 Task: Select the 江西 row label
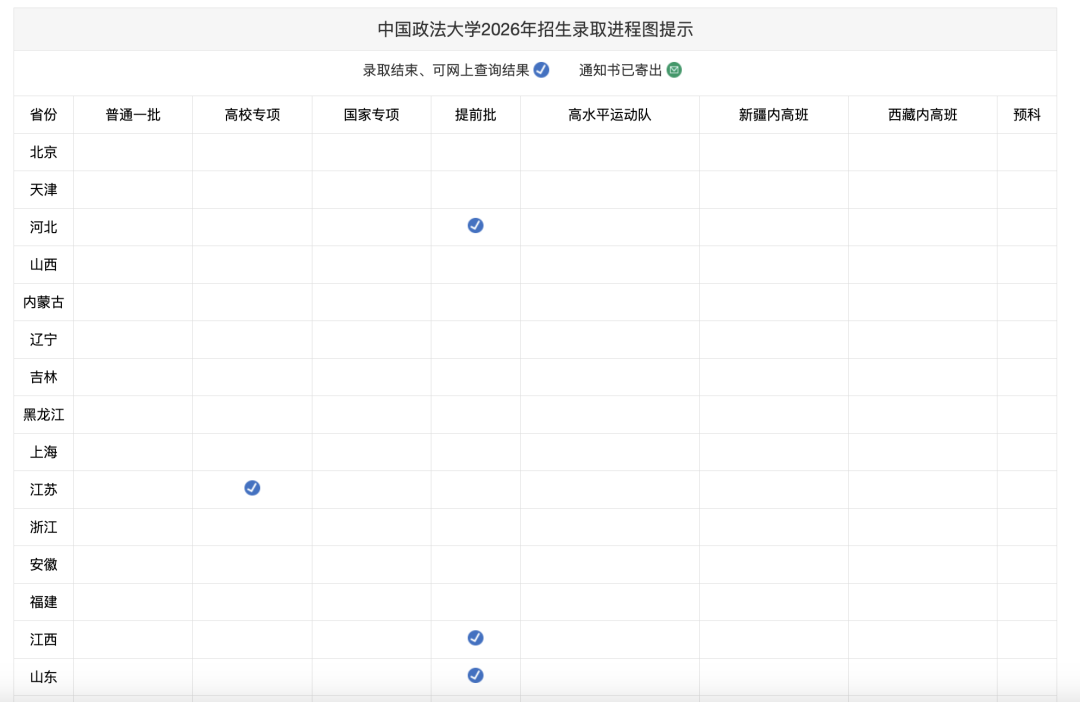coord(43,639)
